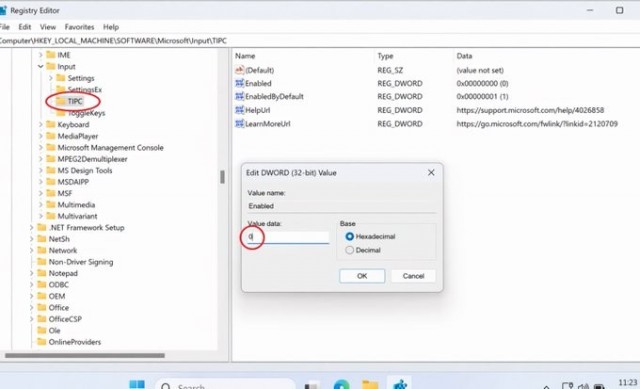Open the Windows Start button
The height and width of the screenshot is (389, 640).
pyautogui.click(x=137, y=385)
